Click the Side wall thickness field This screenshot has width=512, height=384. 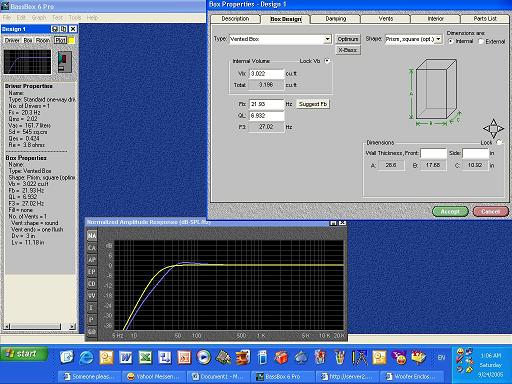(x=475, y=153)
